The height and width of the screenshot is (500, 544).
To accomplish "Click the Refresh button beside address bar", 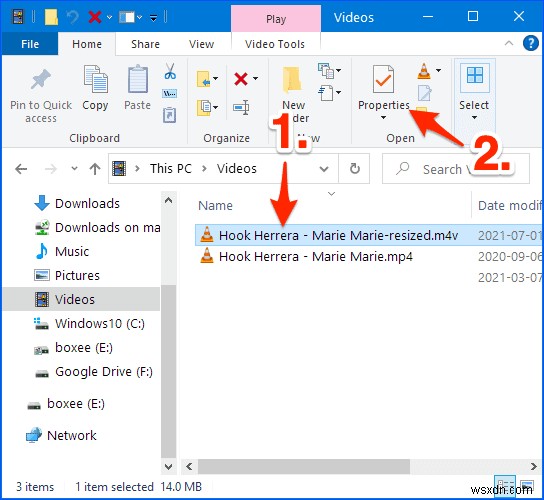I will tap(354, 169).
